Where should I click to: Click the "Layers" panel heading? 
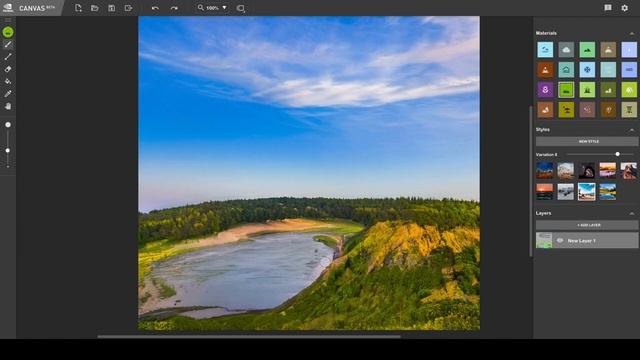pos(543,213)
